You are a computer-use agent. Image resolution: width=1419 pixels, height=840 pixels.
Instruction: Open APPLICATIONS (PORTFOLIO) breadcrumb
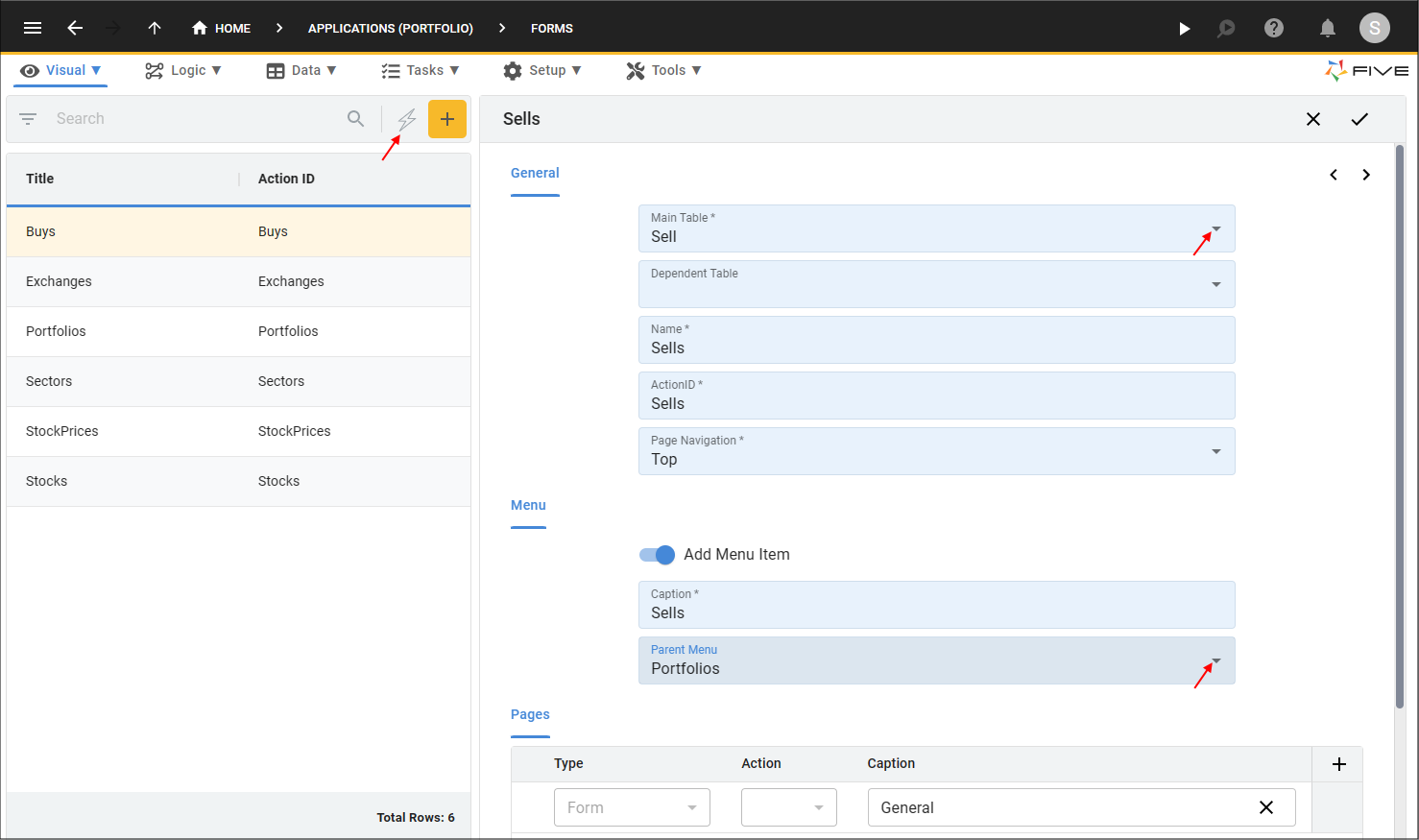391,28
